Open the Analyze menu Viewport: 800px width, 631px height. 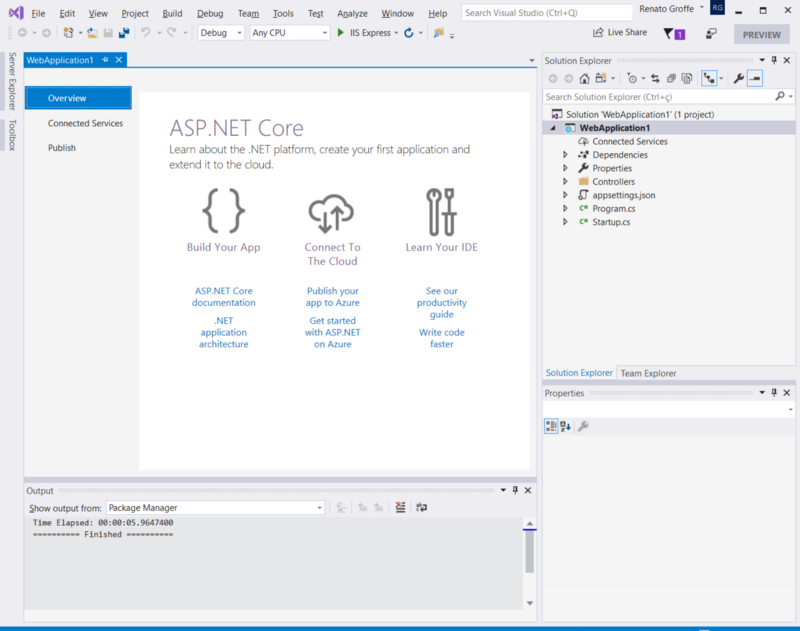tap(352, 13)
